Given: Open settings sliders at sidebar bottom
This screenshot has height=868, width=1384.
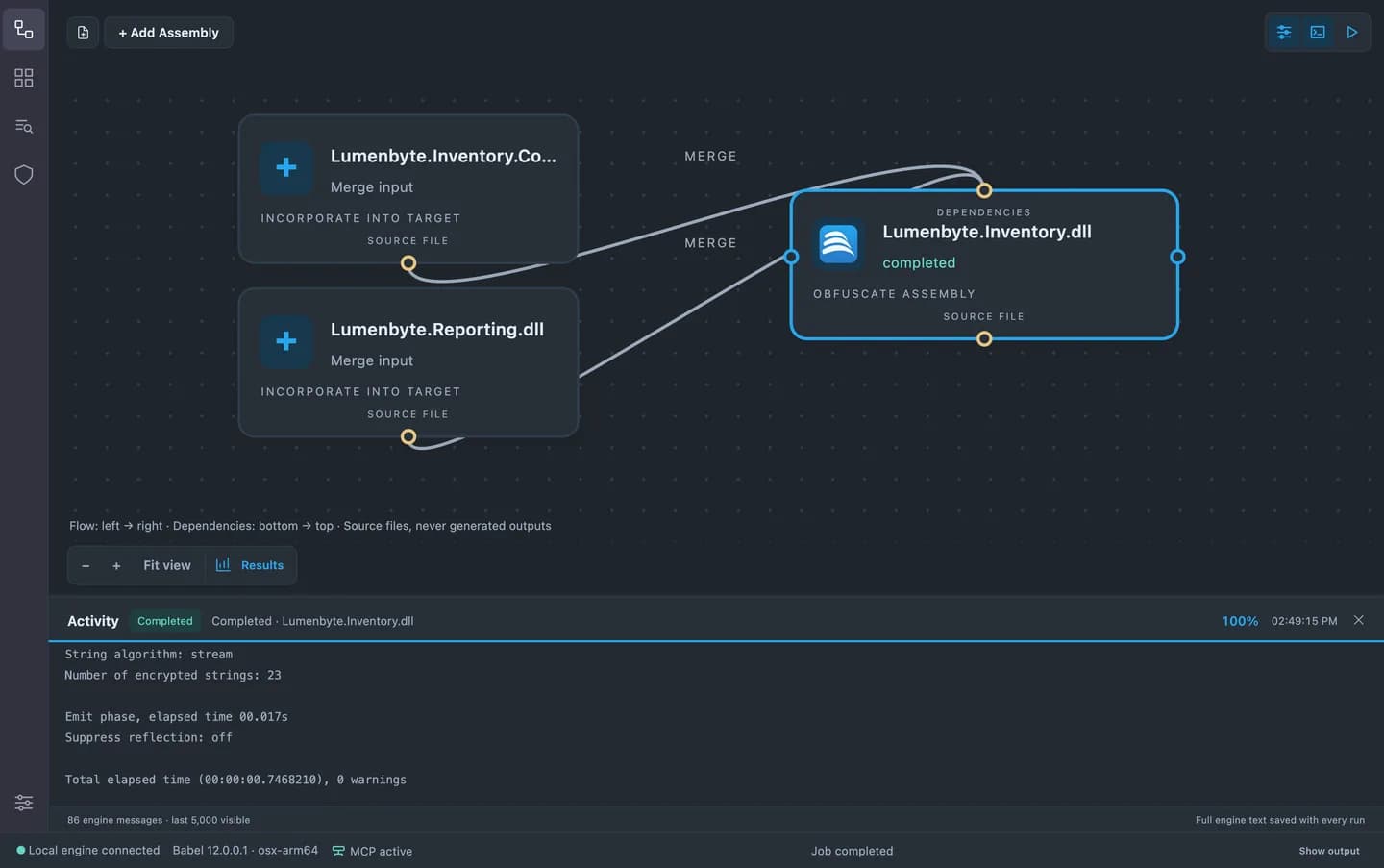Looking at the screenshot, I should pyautogui.click(x=24, y=802).
